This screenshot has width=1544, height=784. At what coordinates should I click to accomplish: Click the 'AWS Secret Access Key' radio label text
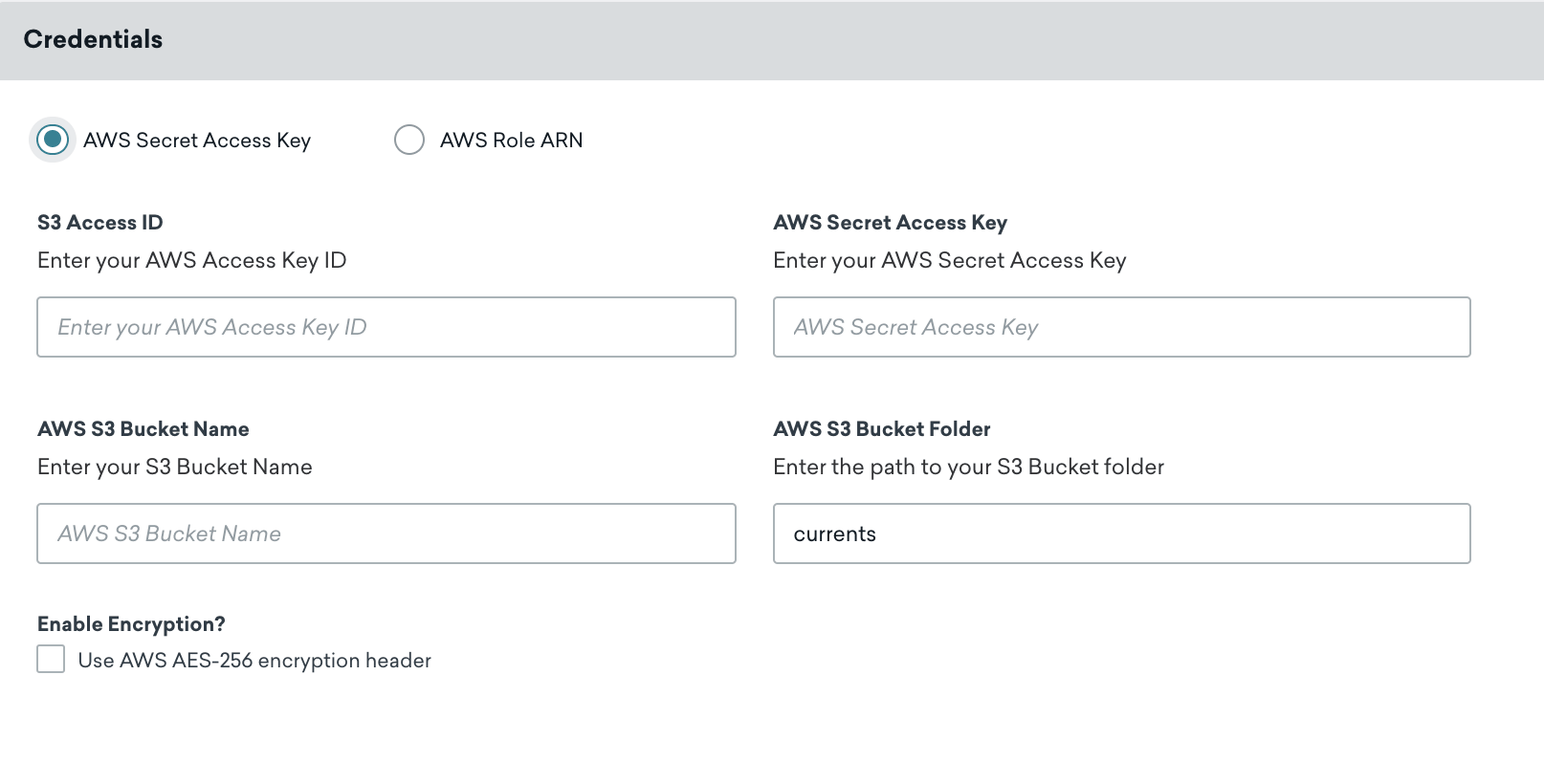197,141
